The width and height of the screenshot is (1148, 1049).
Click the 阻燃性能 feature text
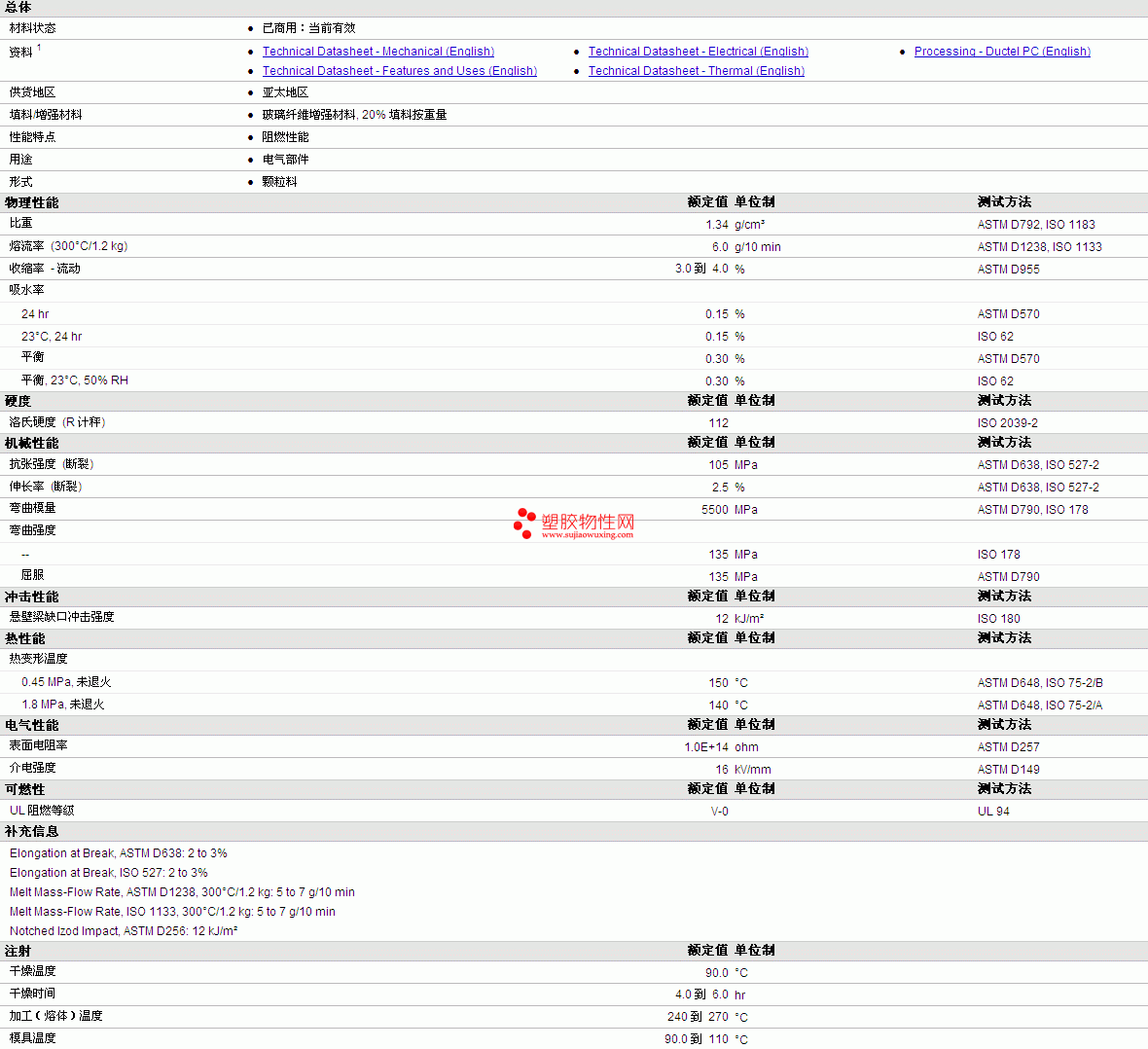point(285,137)
